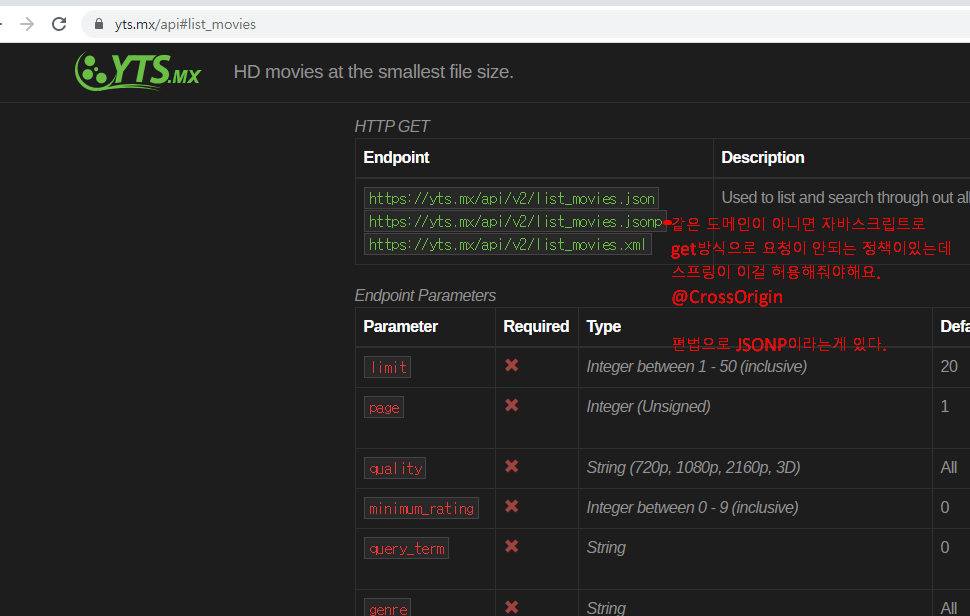
Task: Click the red X in limit row
Action: point(512,366)
